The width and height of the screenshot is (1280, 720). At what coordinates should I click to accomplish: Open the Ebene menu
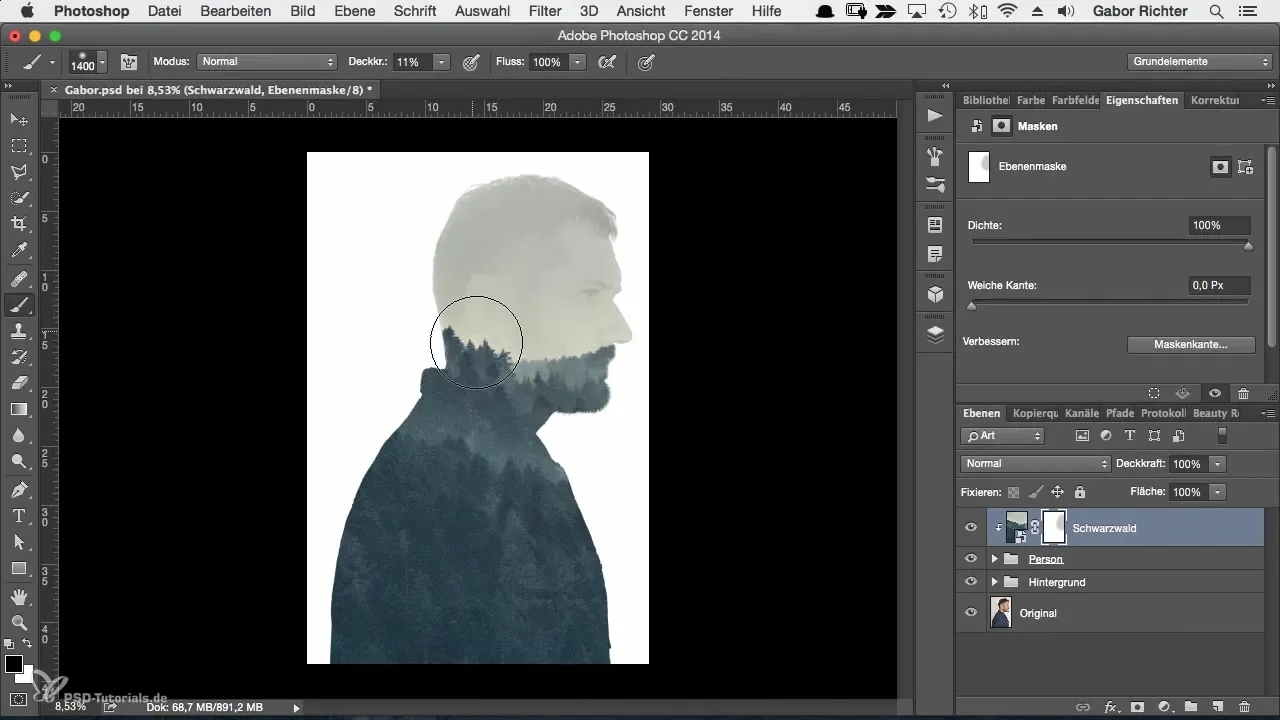coord(354,11)
